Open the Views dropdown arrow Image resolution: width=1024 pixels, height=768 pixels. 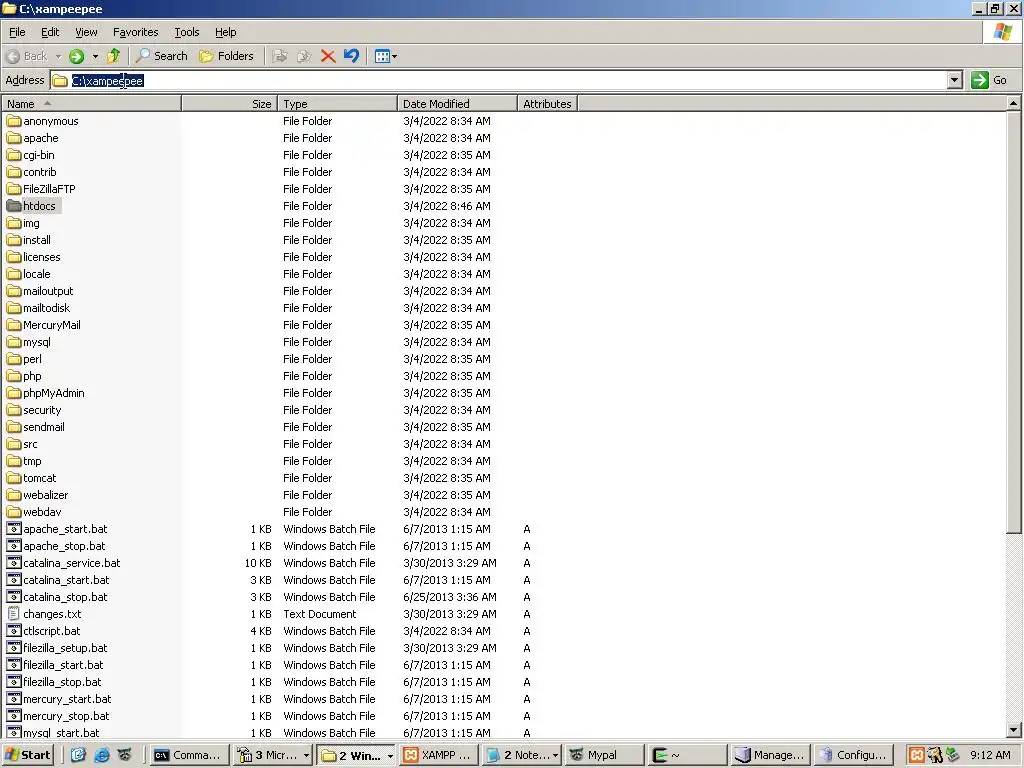coord(394,56)
